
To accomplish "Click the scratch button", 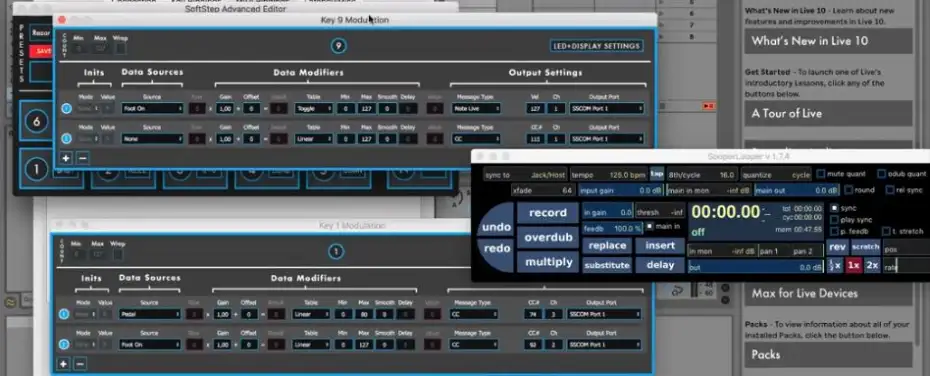I will tap(865, 247).
